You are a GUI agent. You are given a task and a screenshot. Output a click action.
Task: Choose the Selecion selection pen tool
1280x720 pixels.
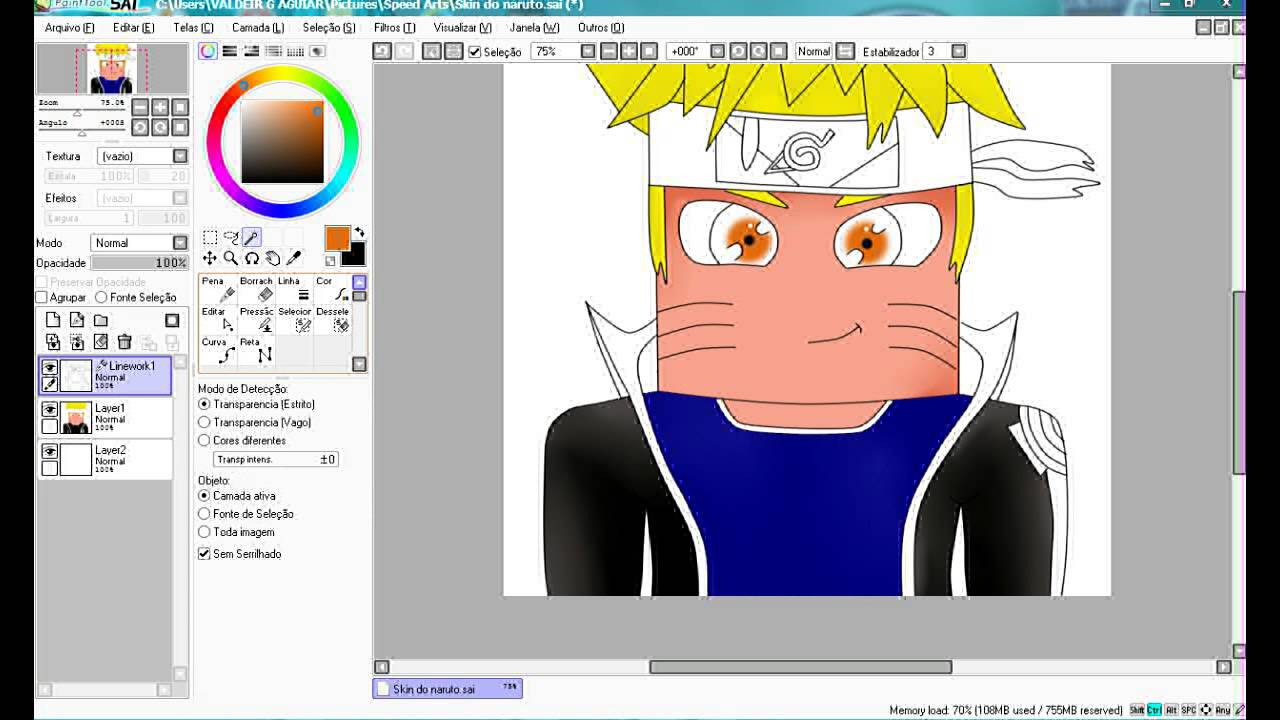[x=294, y=320]
